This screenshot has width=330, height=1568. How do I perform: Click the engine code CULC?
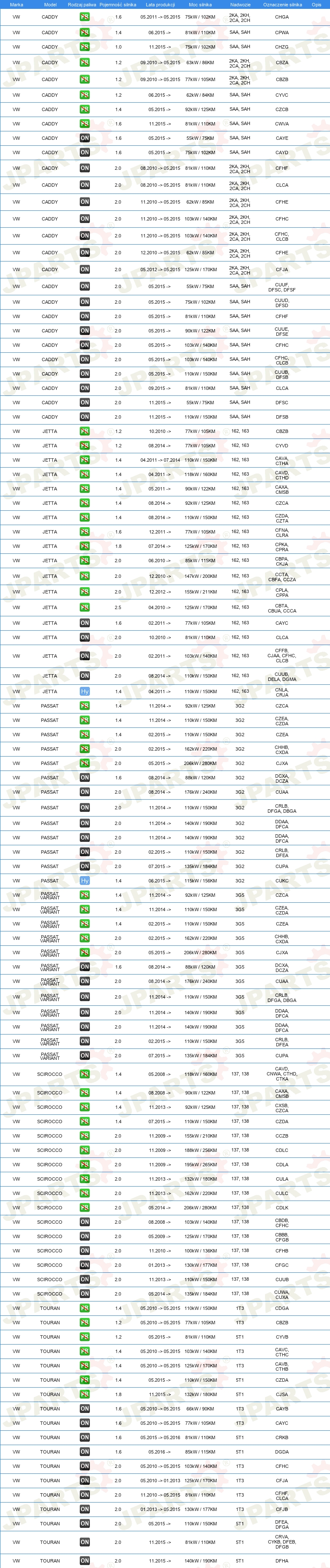282,1194
